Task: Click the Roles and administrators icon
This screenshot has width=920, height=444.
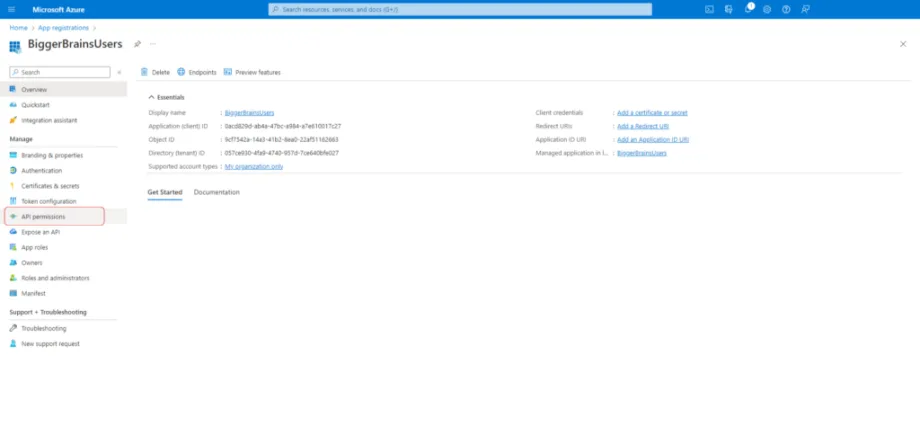Action: [13, 278]
